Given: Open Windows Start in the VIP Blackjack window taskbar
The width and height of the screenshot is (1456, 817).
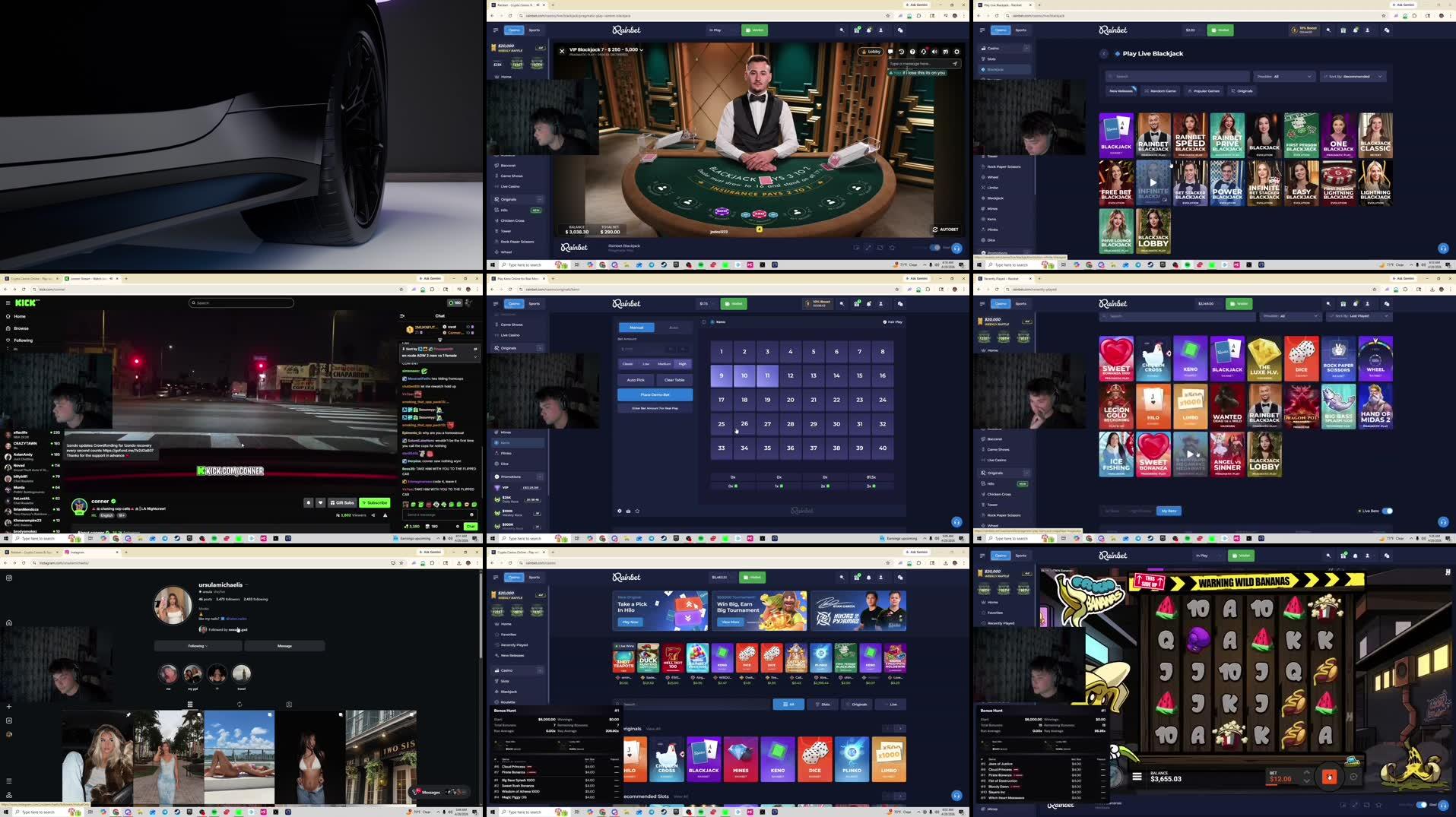Looking at the screenshot, I should click(x=492, y=264).
